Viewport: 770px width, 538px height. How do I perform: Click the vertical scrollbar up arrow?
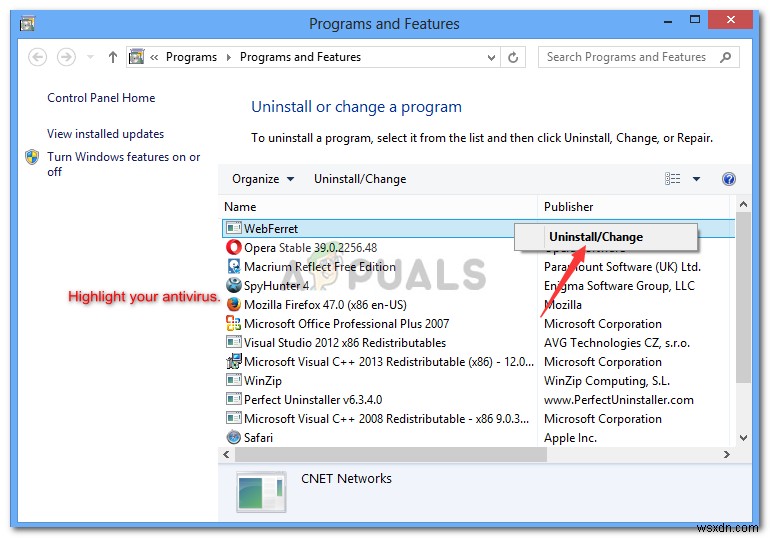click(743, 204)
